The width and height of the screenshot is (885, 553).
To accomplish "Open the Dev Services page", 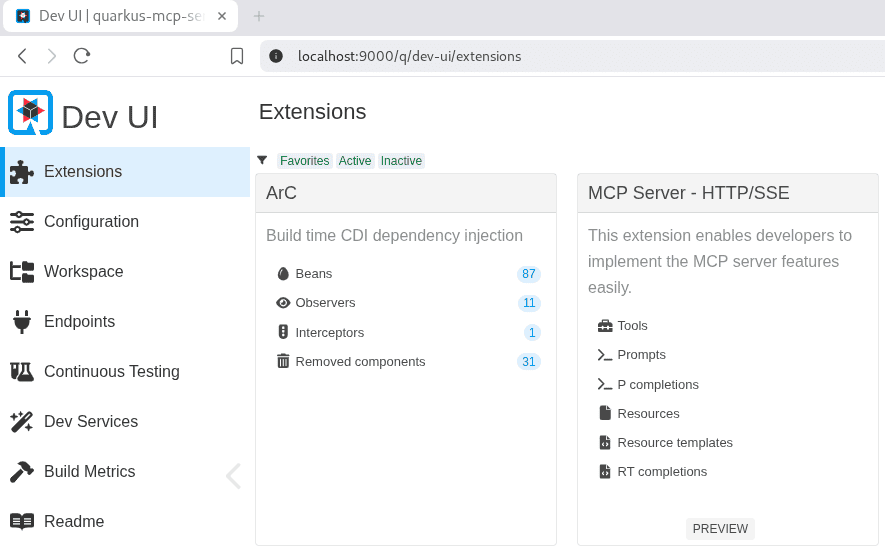I will (125, 422).
